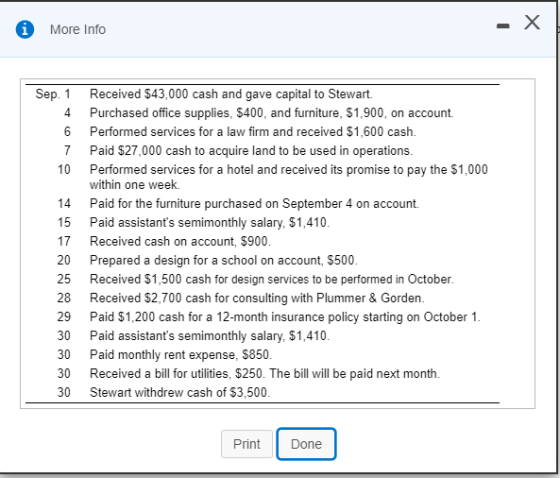
Task: Click the Done button
Action: (306, 444)
